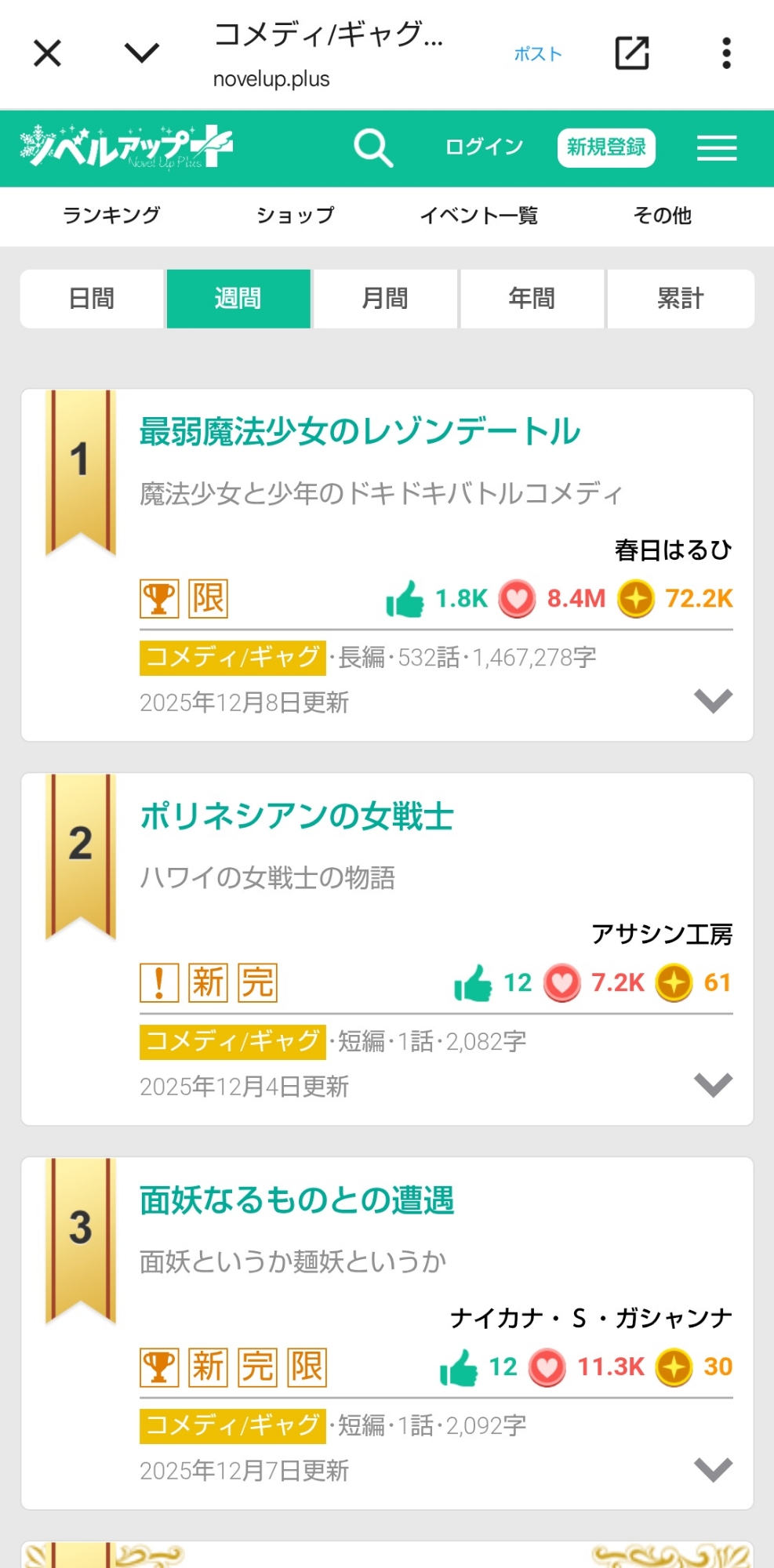Click the Novel Up Plus logo

pos(125,147)
